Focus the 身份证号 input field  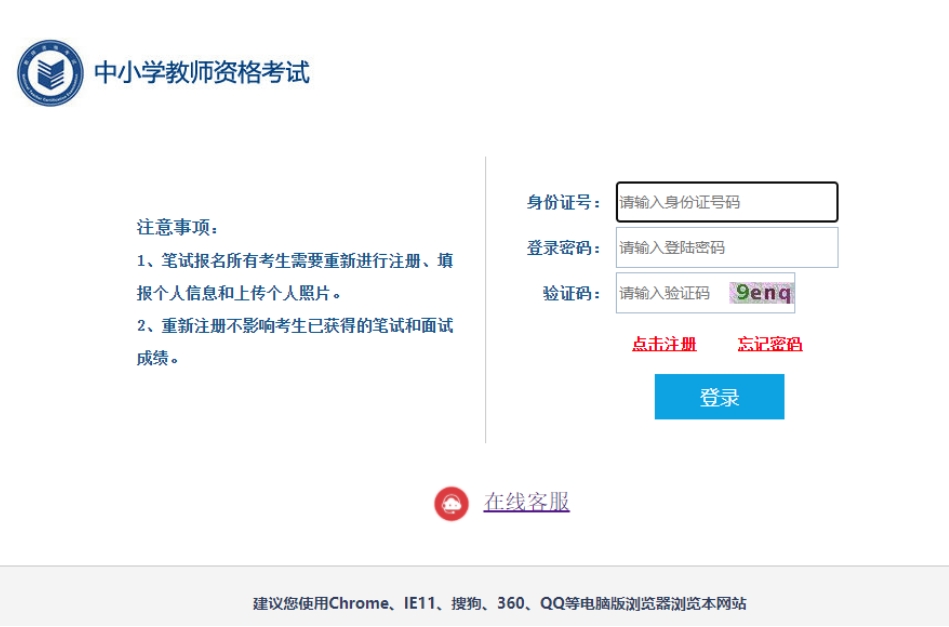726,202
